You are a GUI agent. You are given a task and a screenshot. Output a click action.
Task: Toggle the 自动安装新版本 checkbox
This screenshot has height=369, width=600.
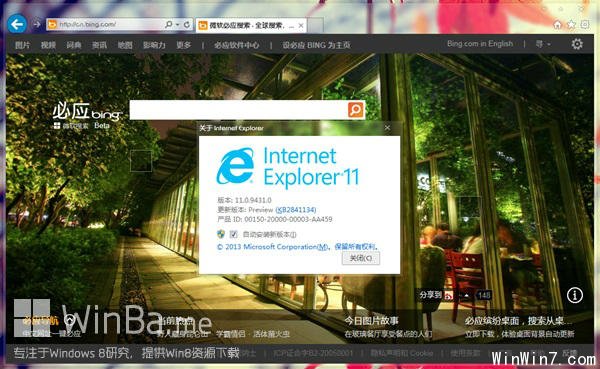233,234
